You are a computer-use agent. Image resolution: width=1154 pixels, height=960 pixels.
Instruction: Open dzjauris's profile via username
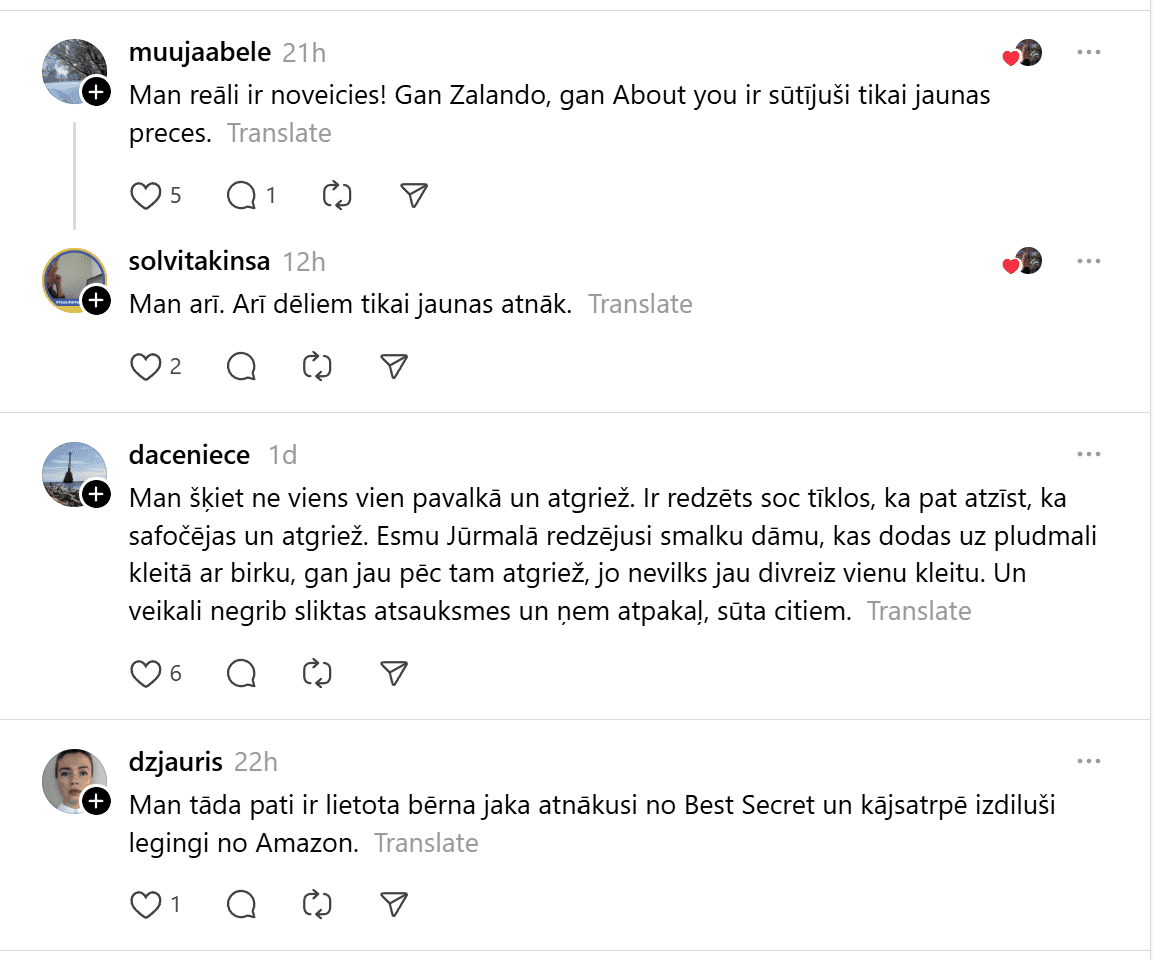click(176, 762)
